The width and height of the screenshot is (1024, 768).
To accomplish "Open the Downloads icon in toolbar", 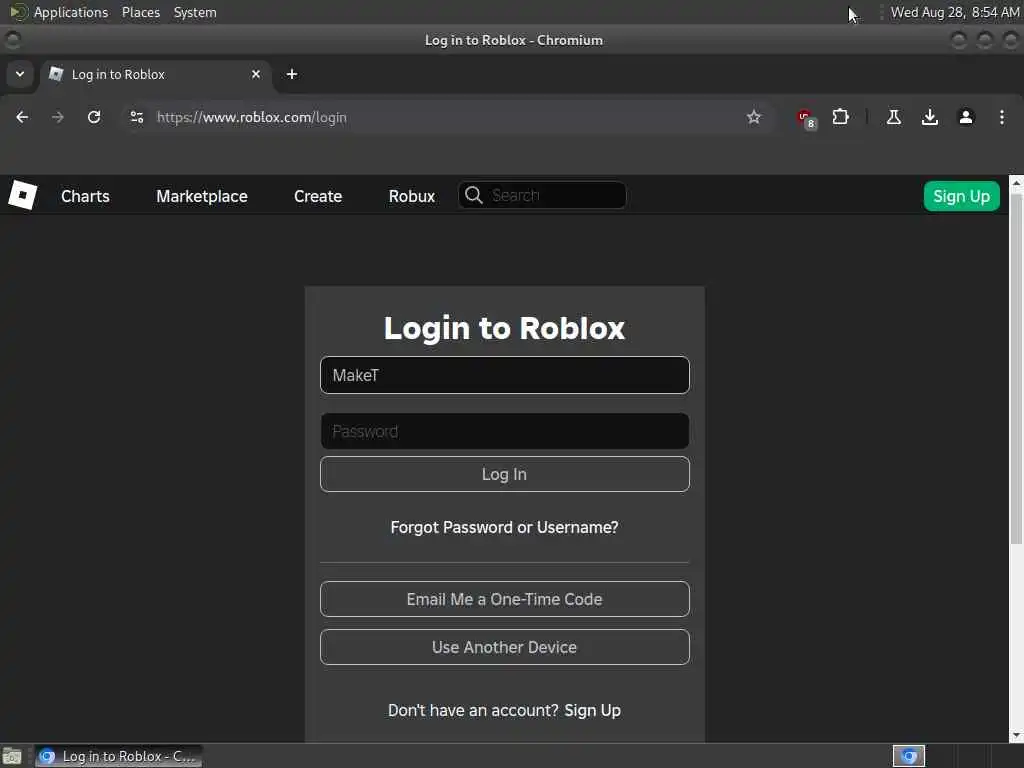I will pos(929,117).
